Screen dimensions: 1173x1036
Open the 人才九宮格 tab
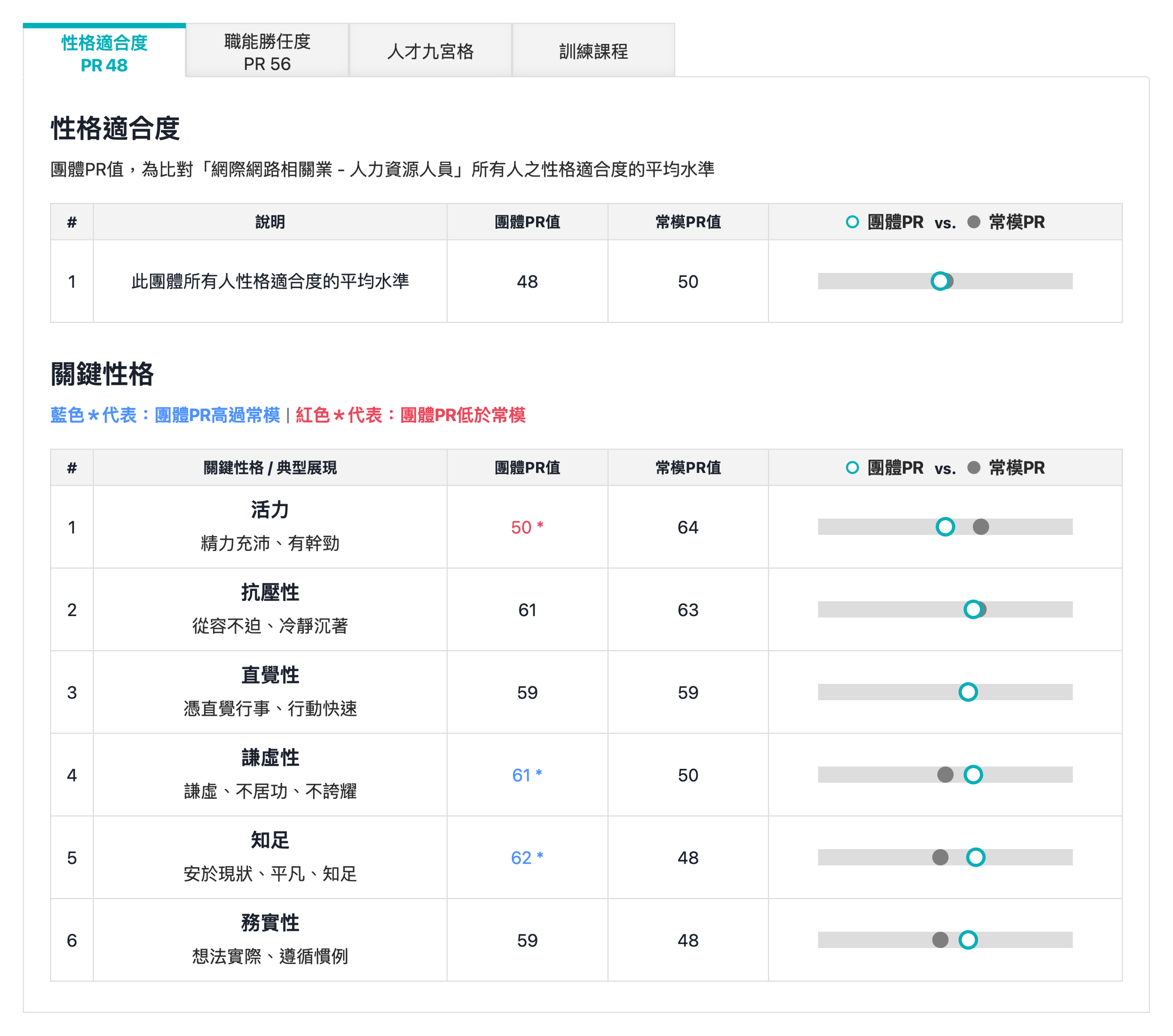point(431,50)
